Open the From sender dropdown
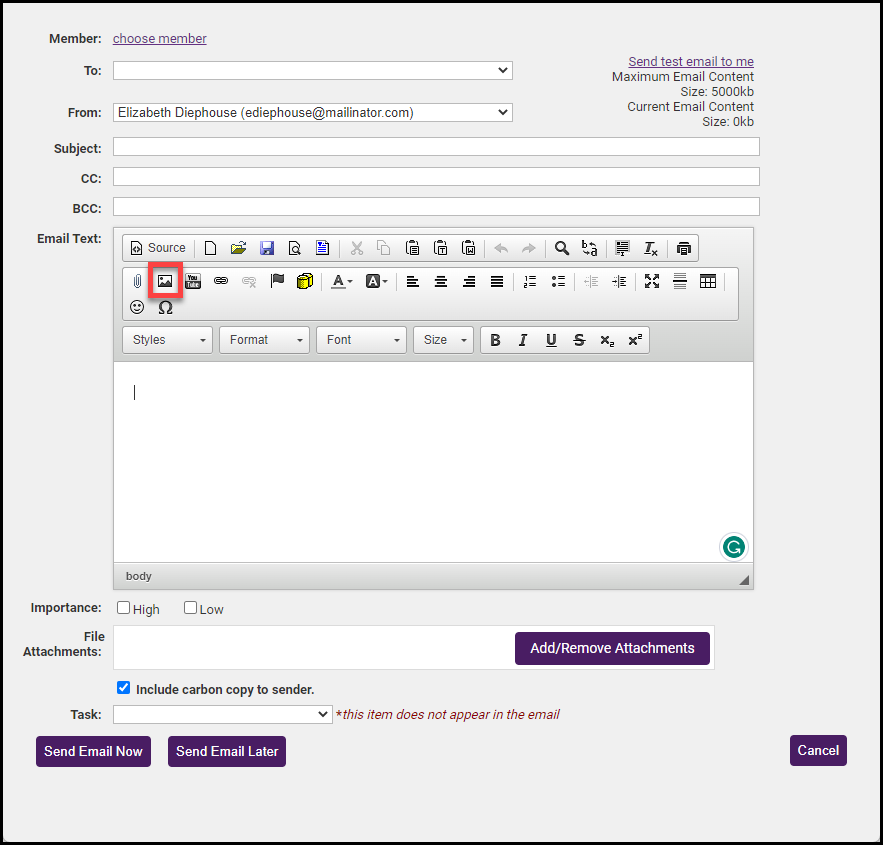This screenshot has width=883, height=845. tap(312, 113)
